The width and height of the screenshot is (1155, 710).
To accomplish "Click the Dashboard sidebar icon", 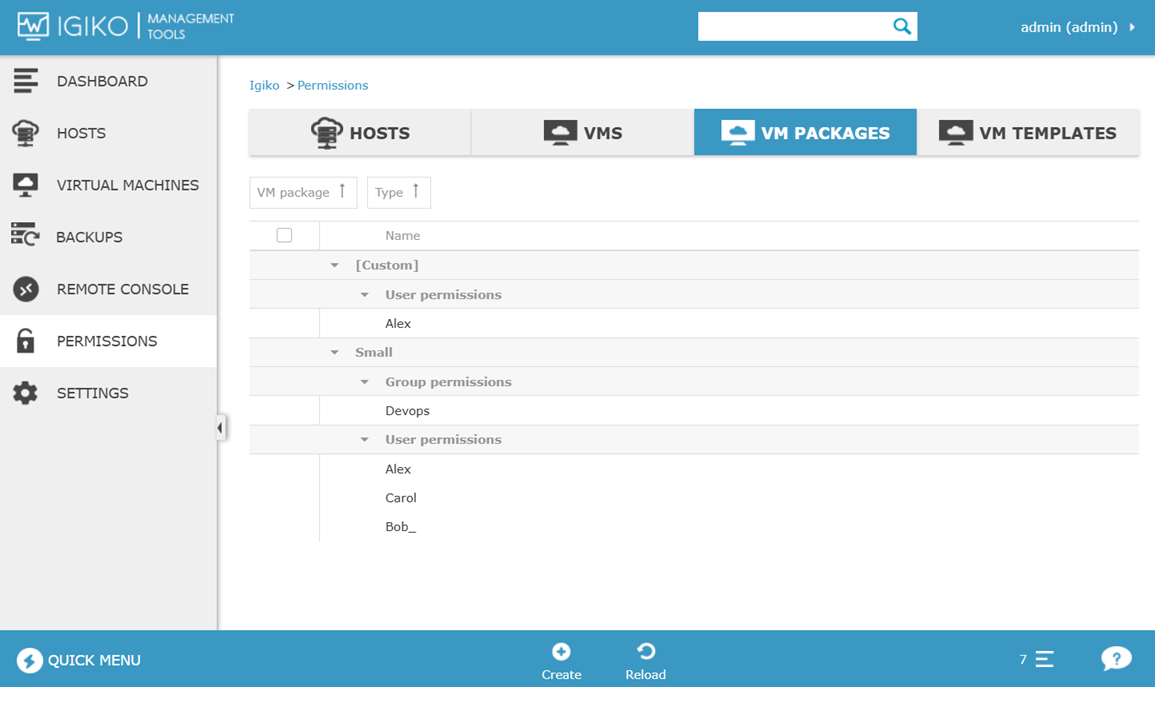I will (26, 81).
